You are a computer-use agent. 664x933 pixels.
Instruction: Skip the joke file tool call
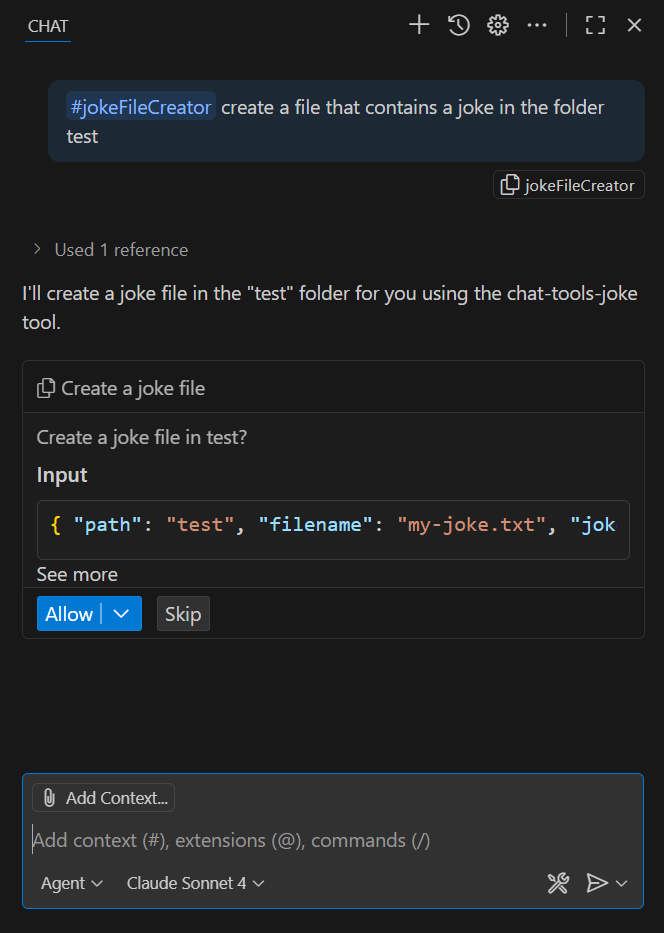183,614
